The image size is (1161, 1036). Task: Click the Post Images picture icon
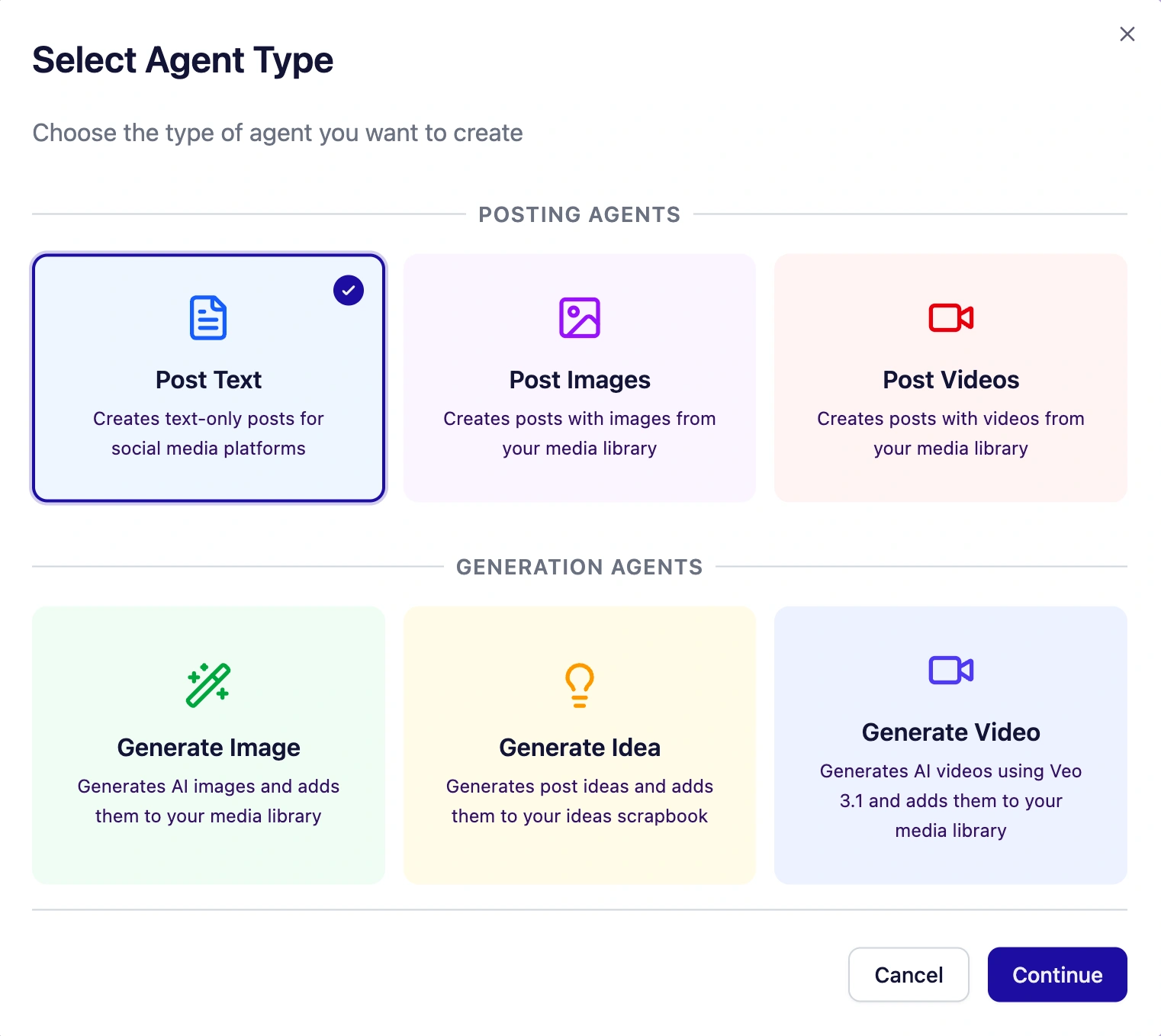click(580, 317)
